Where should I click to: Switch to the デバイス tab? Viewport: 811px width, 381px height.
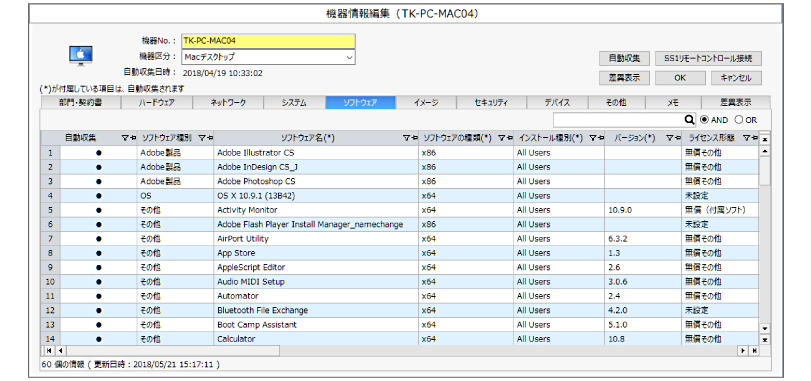(557, 102)
